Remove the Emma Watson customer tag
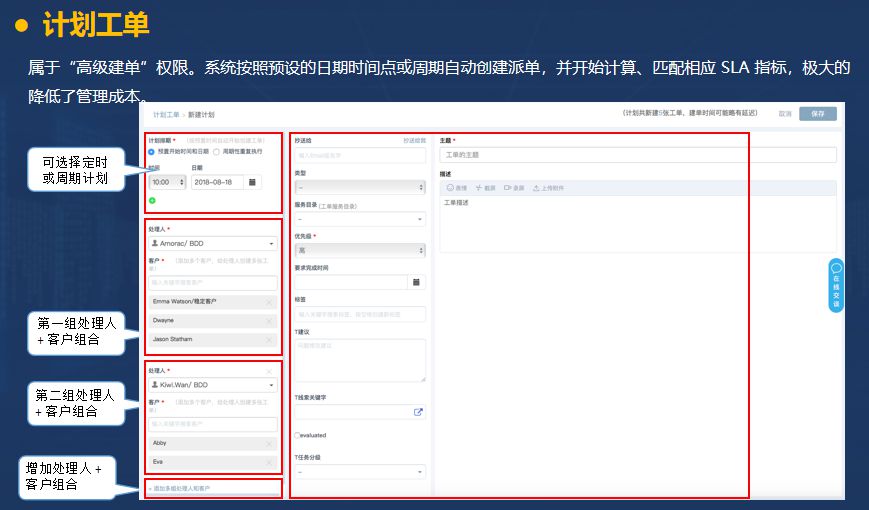Viewport: 869px width, 510px height. [x=269, y=302]
